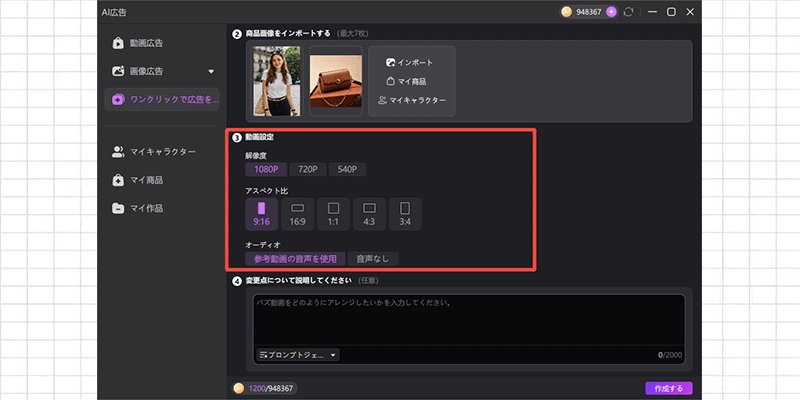Click インポート to import images
The width and height of the screenshot is (800, 400).
pos(410,62)
